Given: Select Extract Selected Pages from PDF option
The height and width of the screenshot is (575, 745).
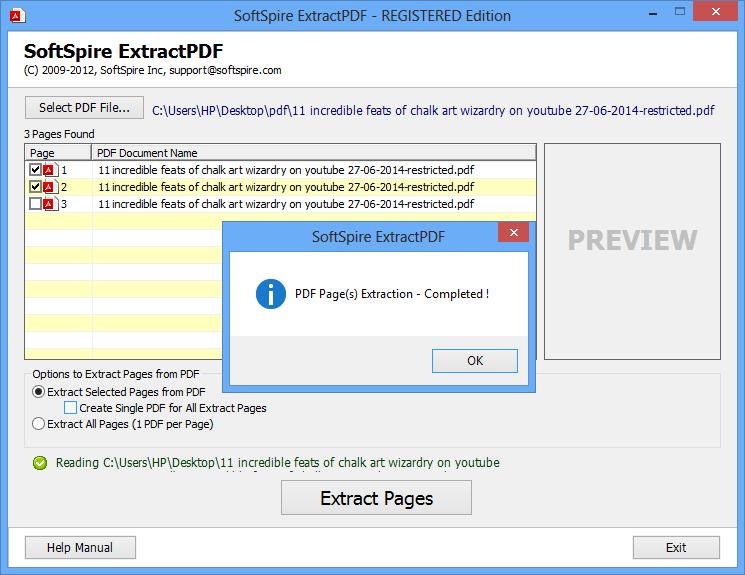Looking at the screenshot, I should tap(38, 392).
